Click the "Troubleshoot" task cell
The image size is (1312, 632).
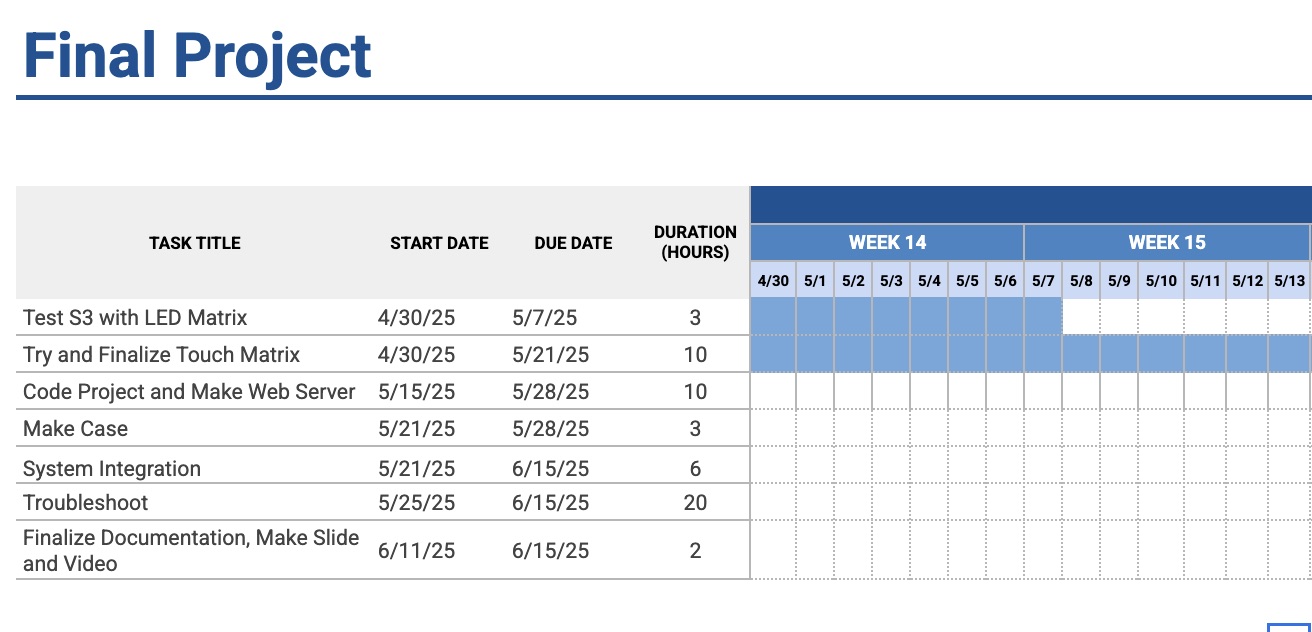pos(86,503)
